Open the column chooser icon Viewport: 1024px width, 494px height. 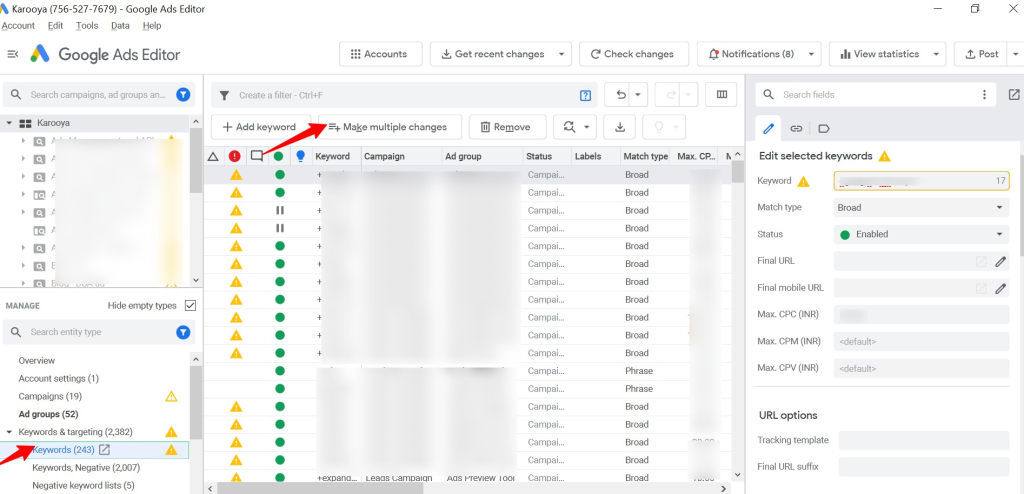tap(722, 95)
